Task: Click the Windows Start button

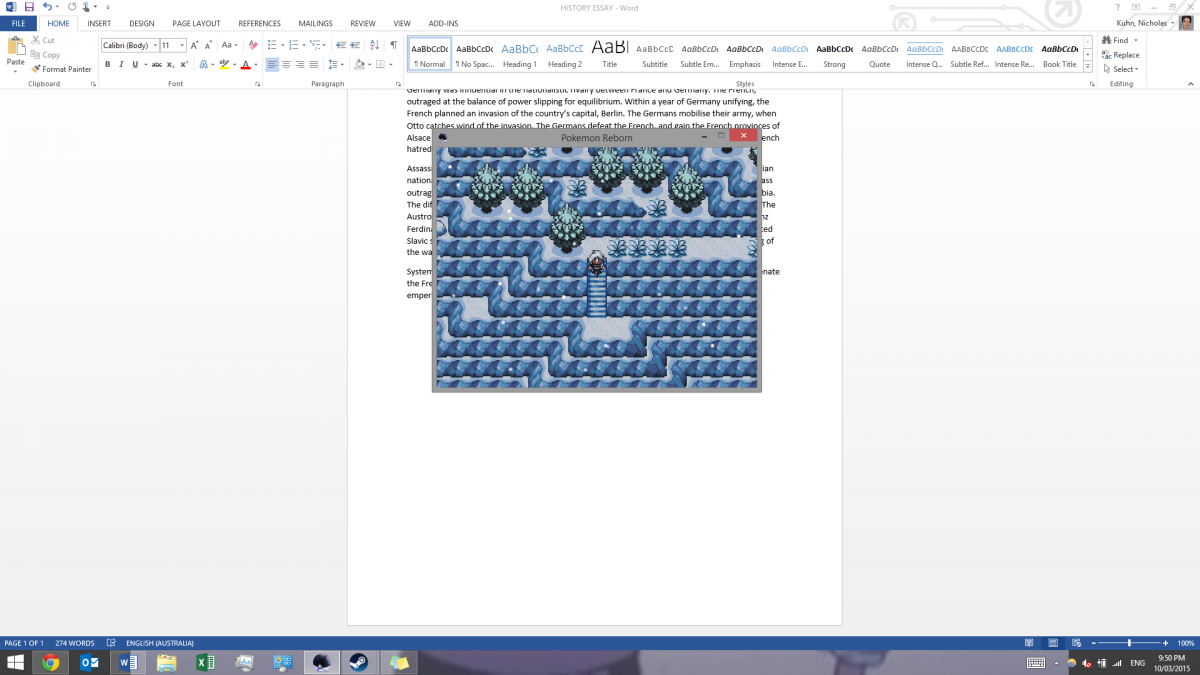Action: 15,662
